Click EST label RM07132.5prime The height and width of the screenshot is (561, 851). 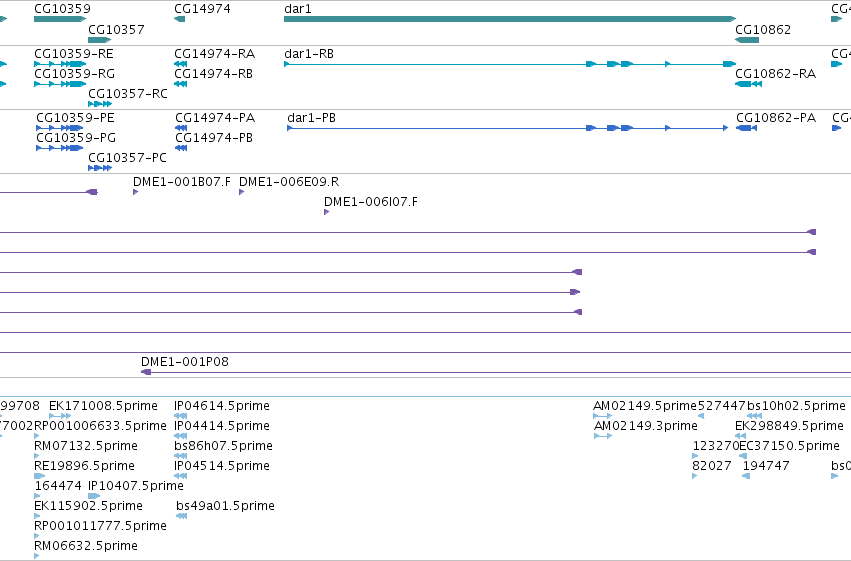[86, 446]
